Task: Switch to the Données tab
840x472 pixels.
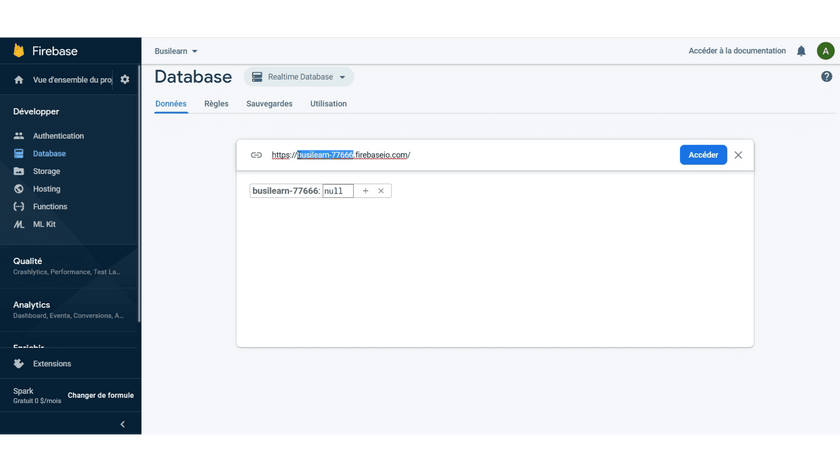Action: click(x=171, y=104)
